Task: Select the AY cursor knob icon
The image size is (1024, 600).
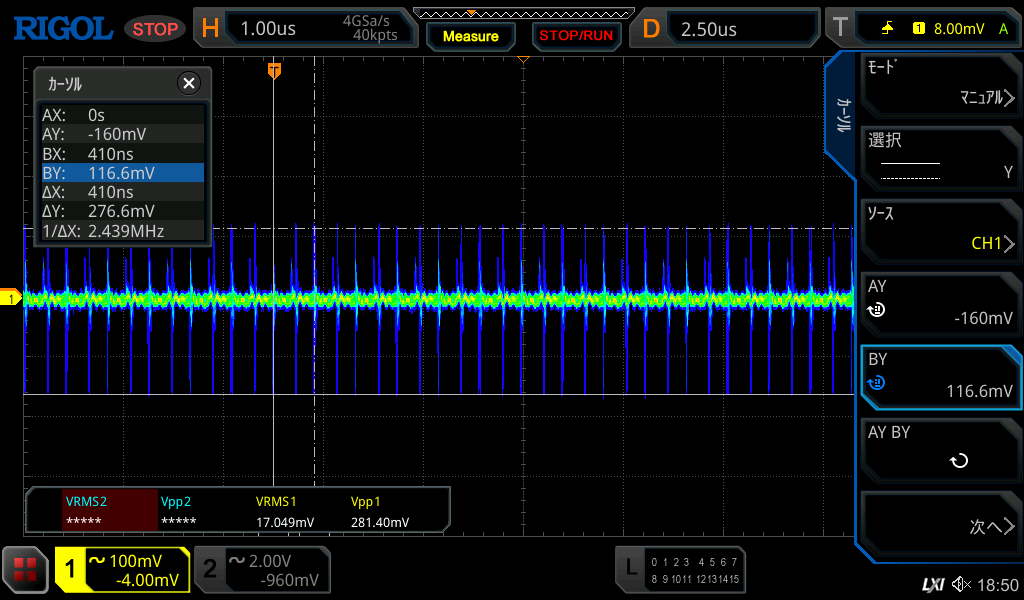Action: click(x=876, y=310)
